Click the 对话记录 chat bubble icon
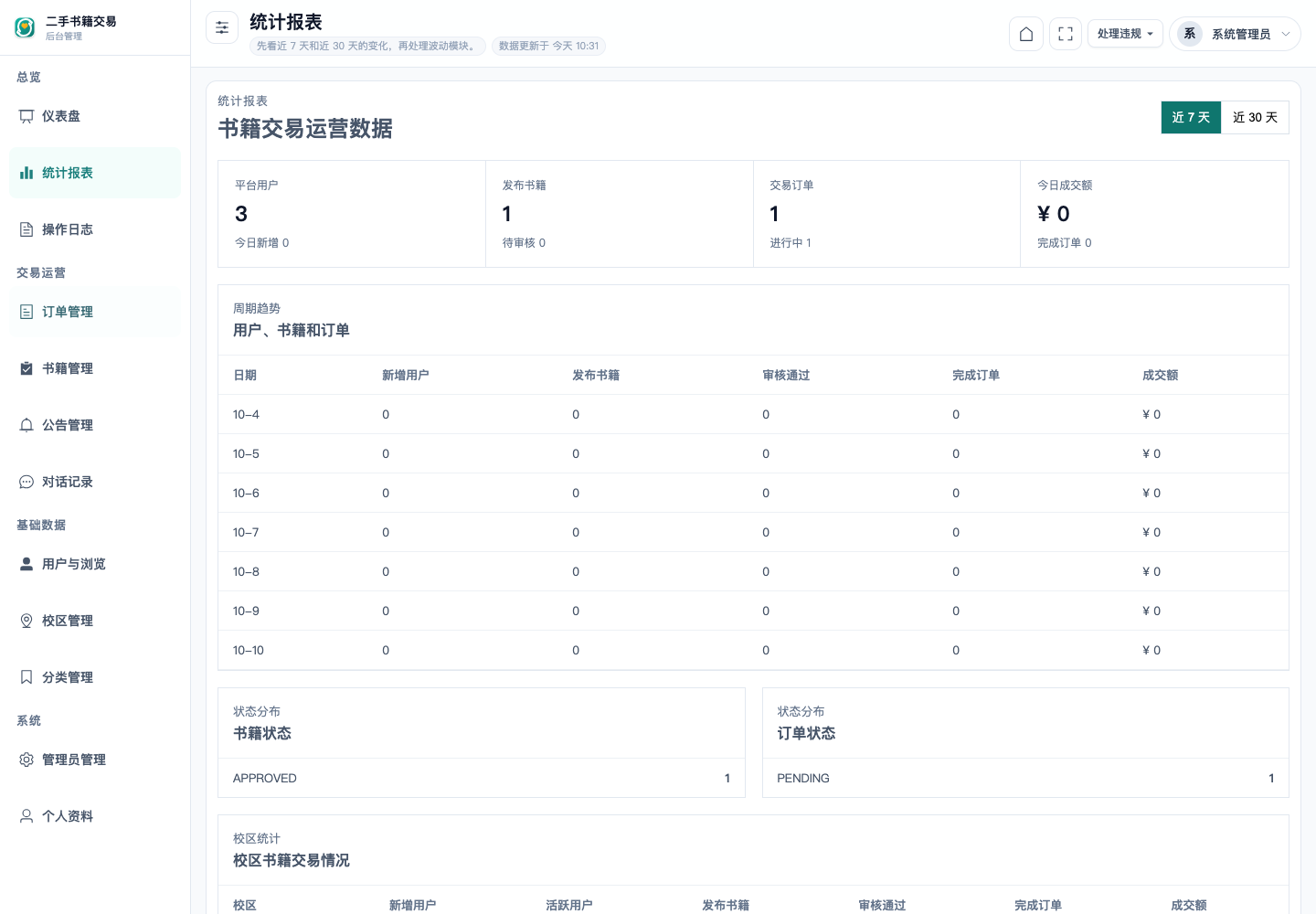Viewport: 1316px width, 914px height. (27, 482)
